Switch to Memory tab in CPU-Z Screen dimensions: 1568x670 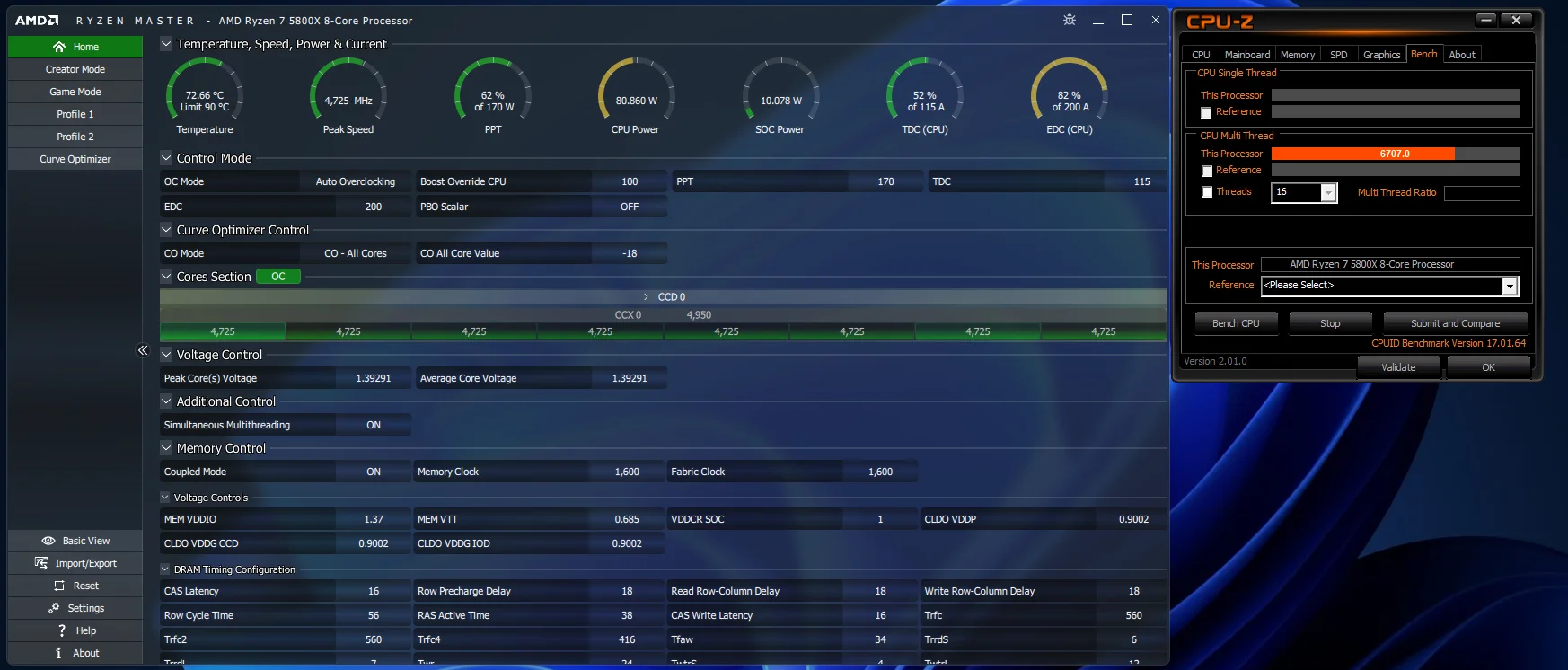[x=1298, y=55]
